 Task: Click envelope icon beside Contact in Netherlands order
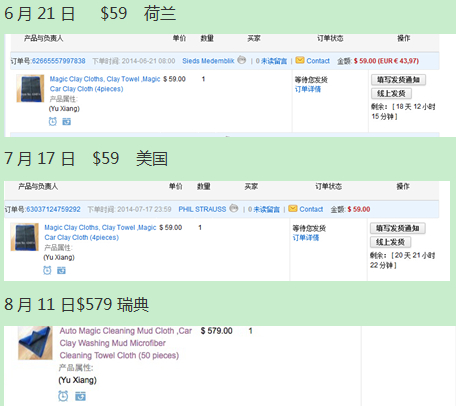click(x=300, y=60)
